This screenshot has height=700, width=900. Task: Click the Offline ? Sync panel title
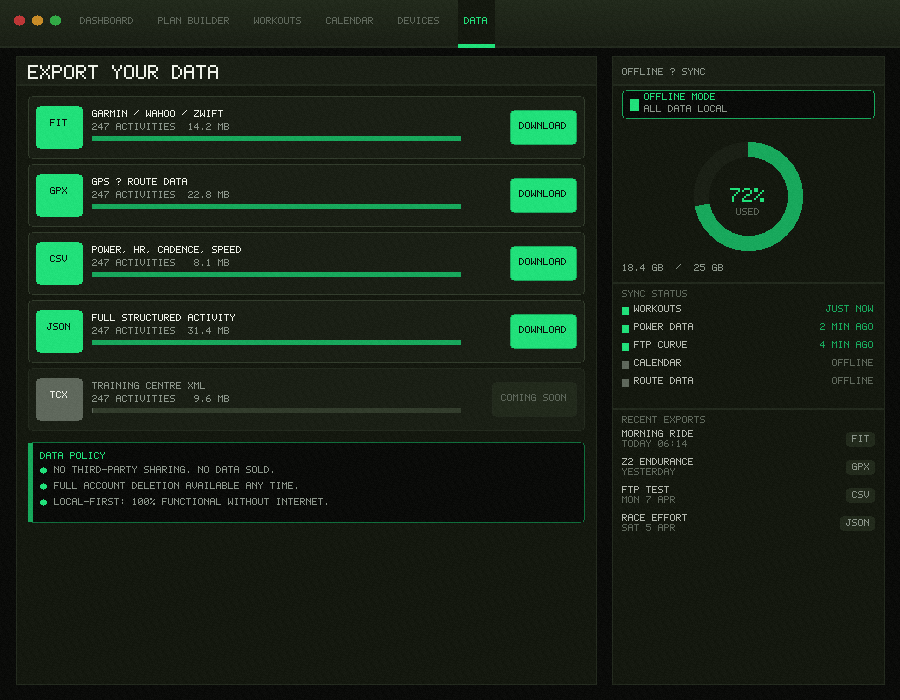(663, 72)
